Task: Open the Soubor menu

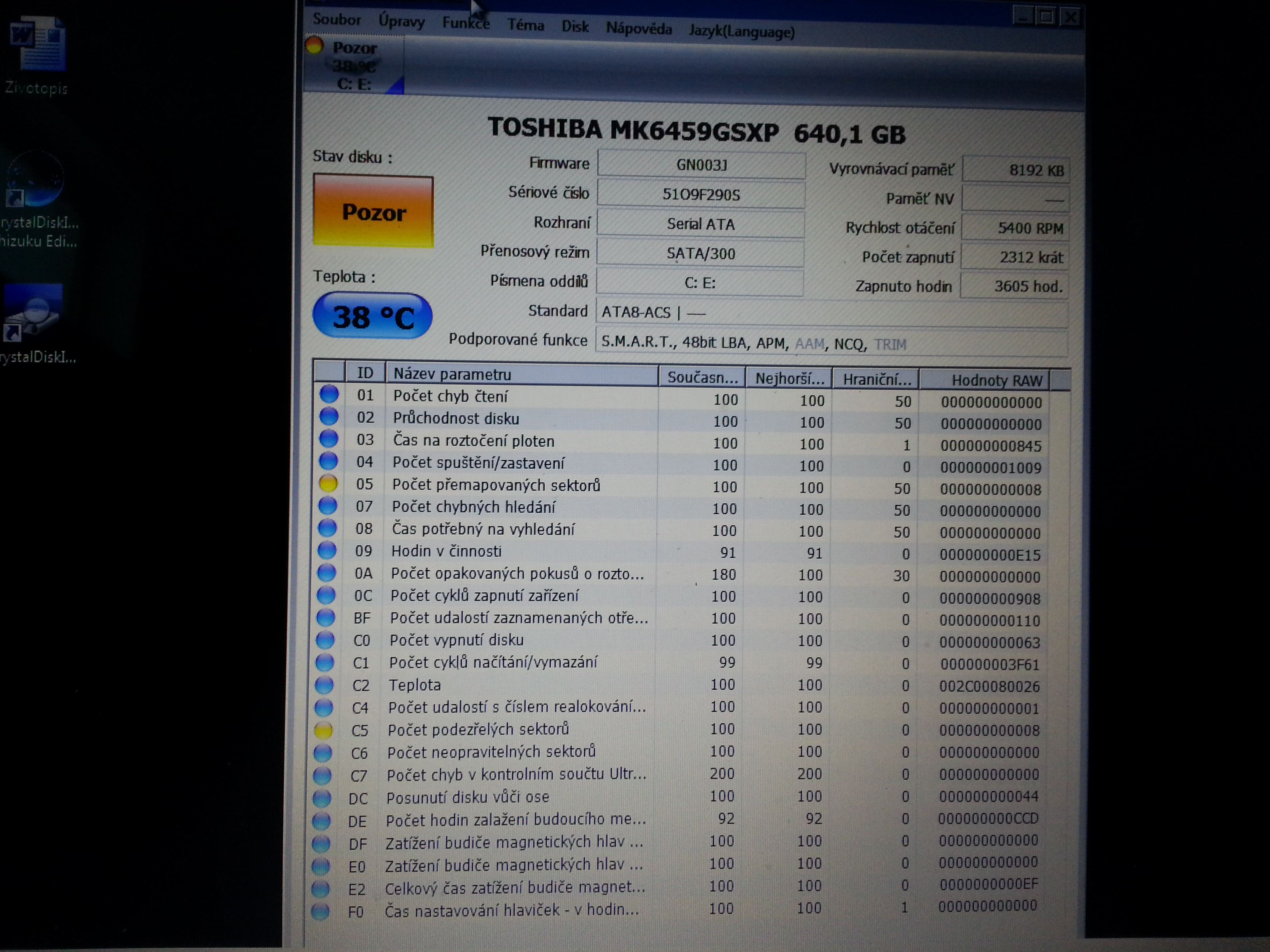Action: coord(337,19)
